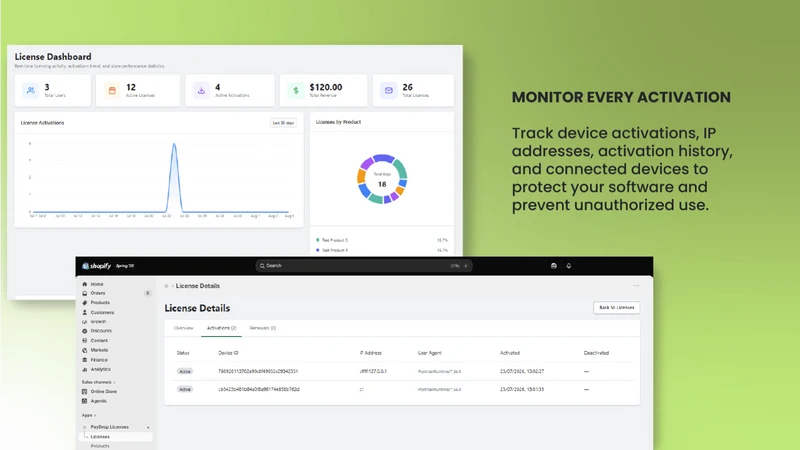Click the Shopify logo in the top bar
Image resolution: width=800 pixels, height=450 pixels.
coord(97,266)
